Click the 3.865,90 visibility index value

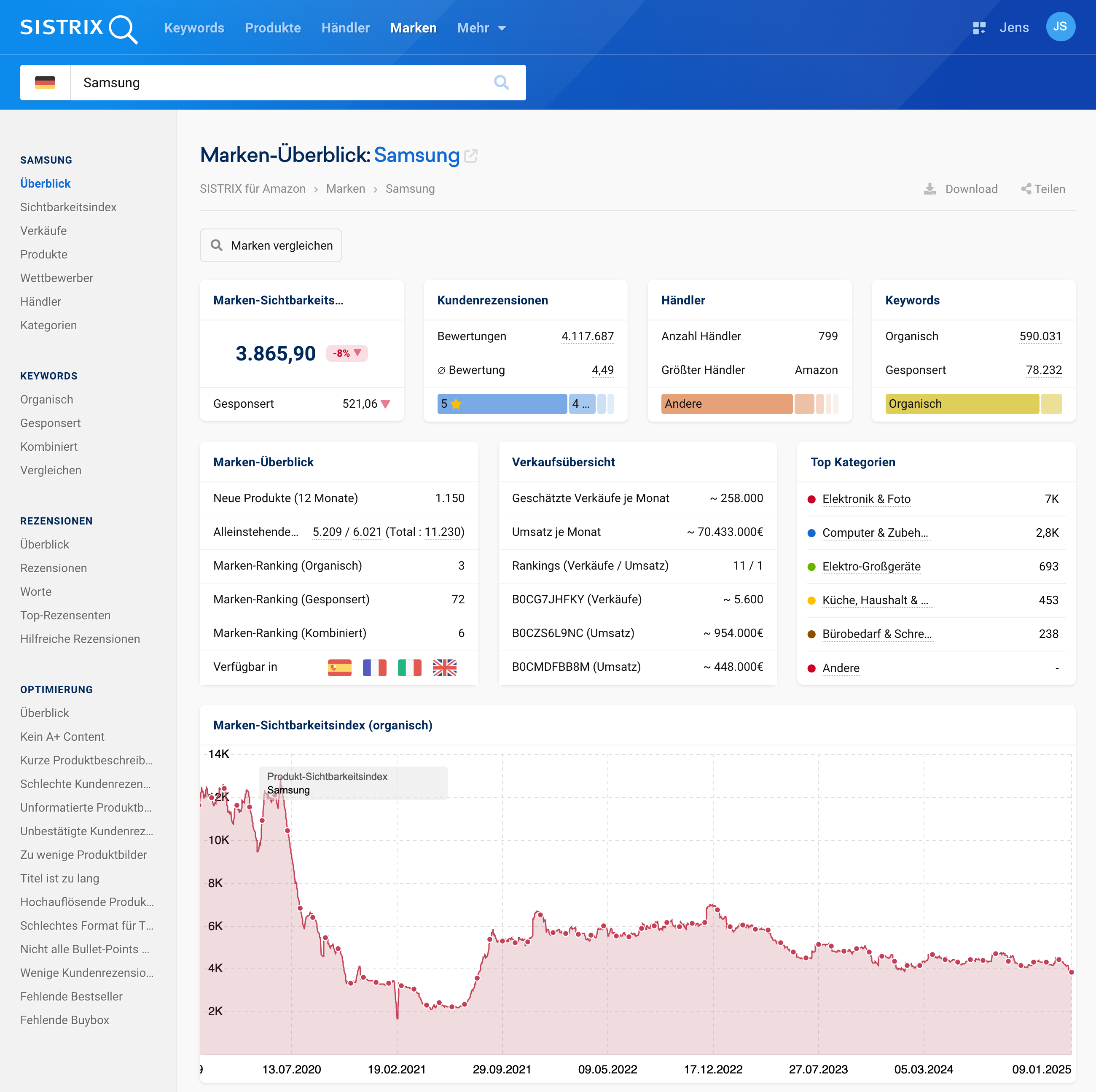(x=276, y=353)
